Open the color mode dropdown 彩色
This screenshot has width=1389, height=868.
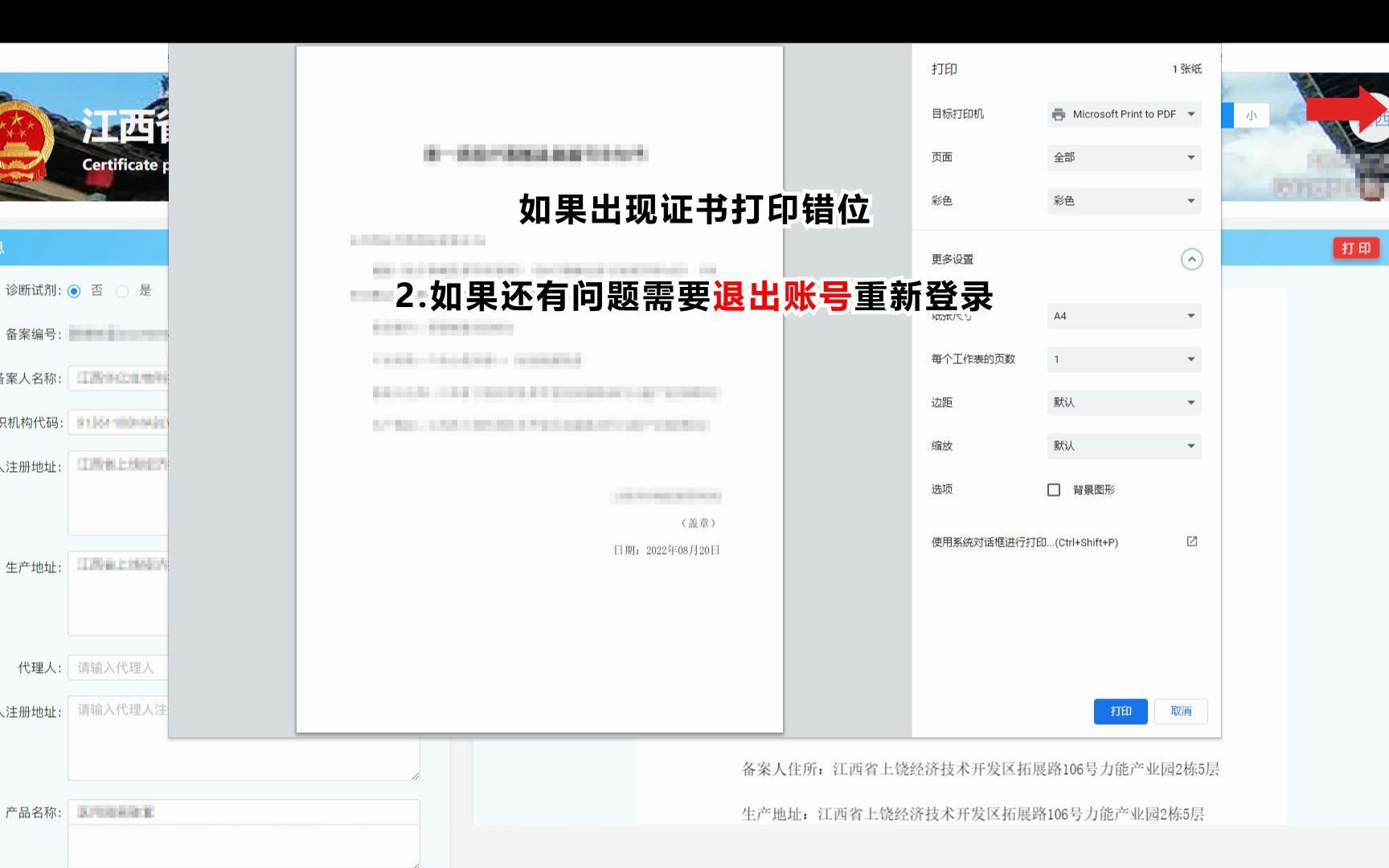click(x=1124, y=201)
